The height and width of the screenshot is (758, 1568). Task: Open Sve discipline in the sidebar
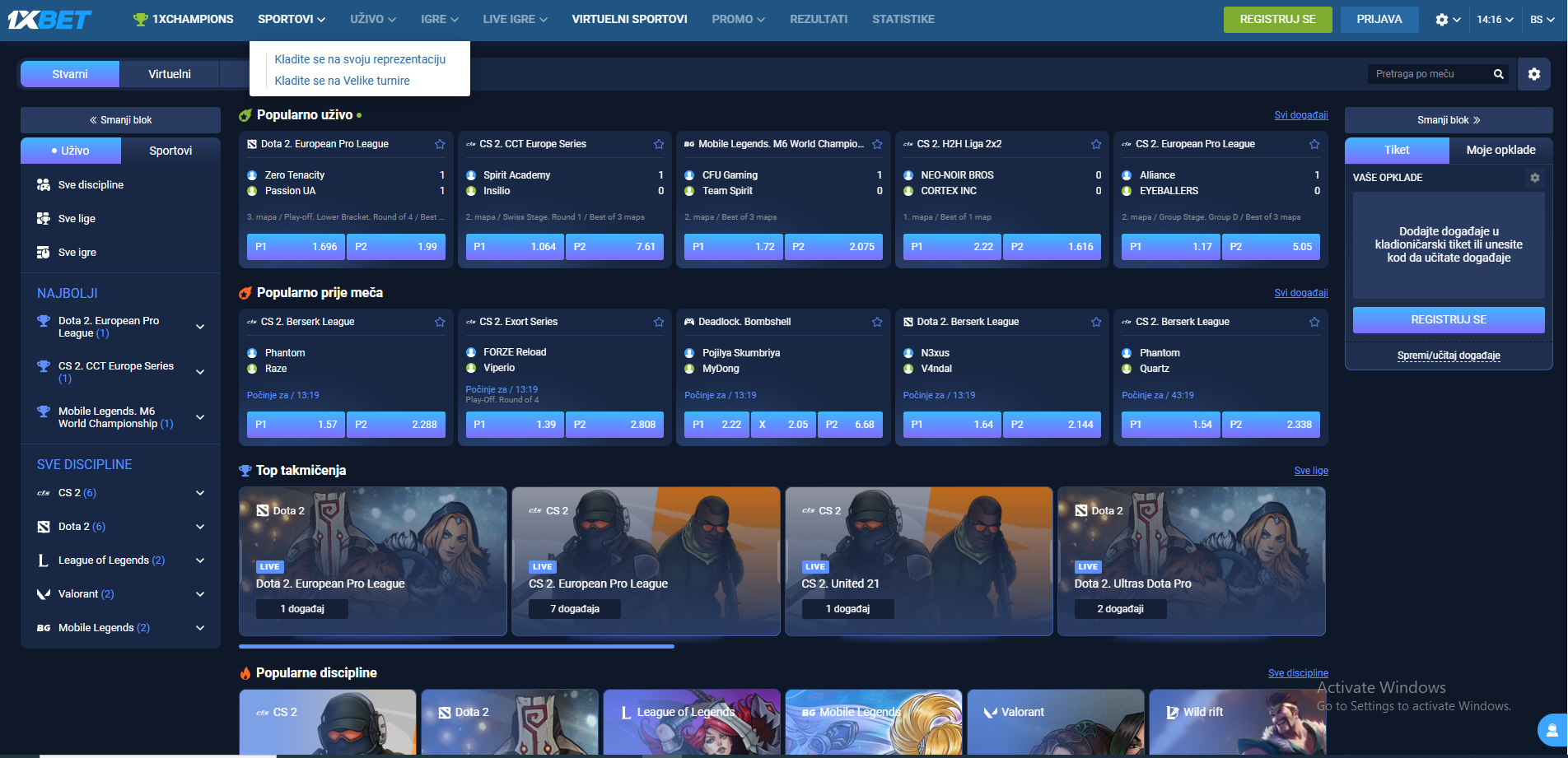coord(120,185)
